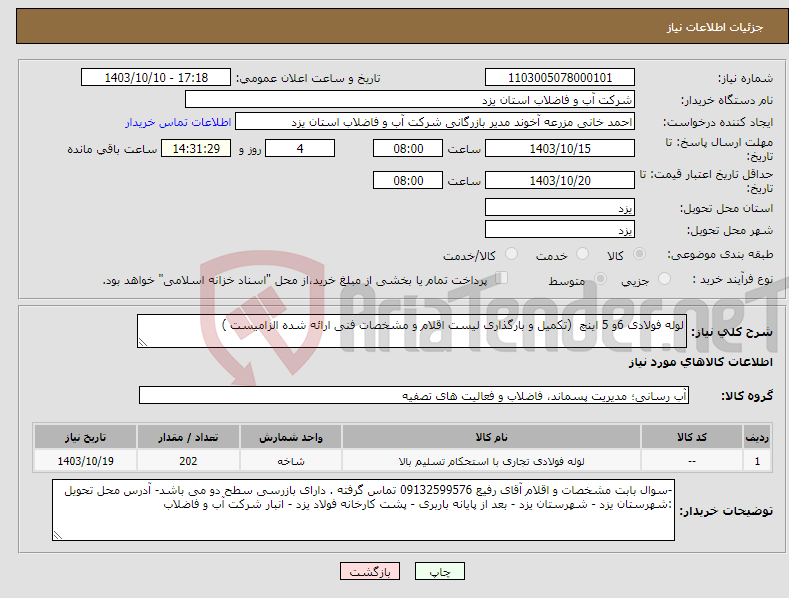Click the اطلاعات کالاهای مورد نیاز heading
789x598 pixels.
coord(701,362)
